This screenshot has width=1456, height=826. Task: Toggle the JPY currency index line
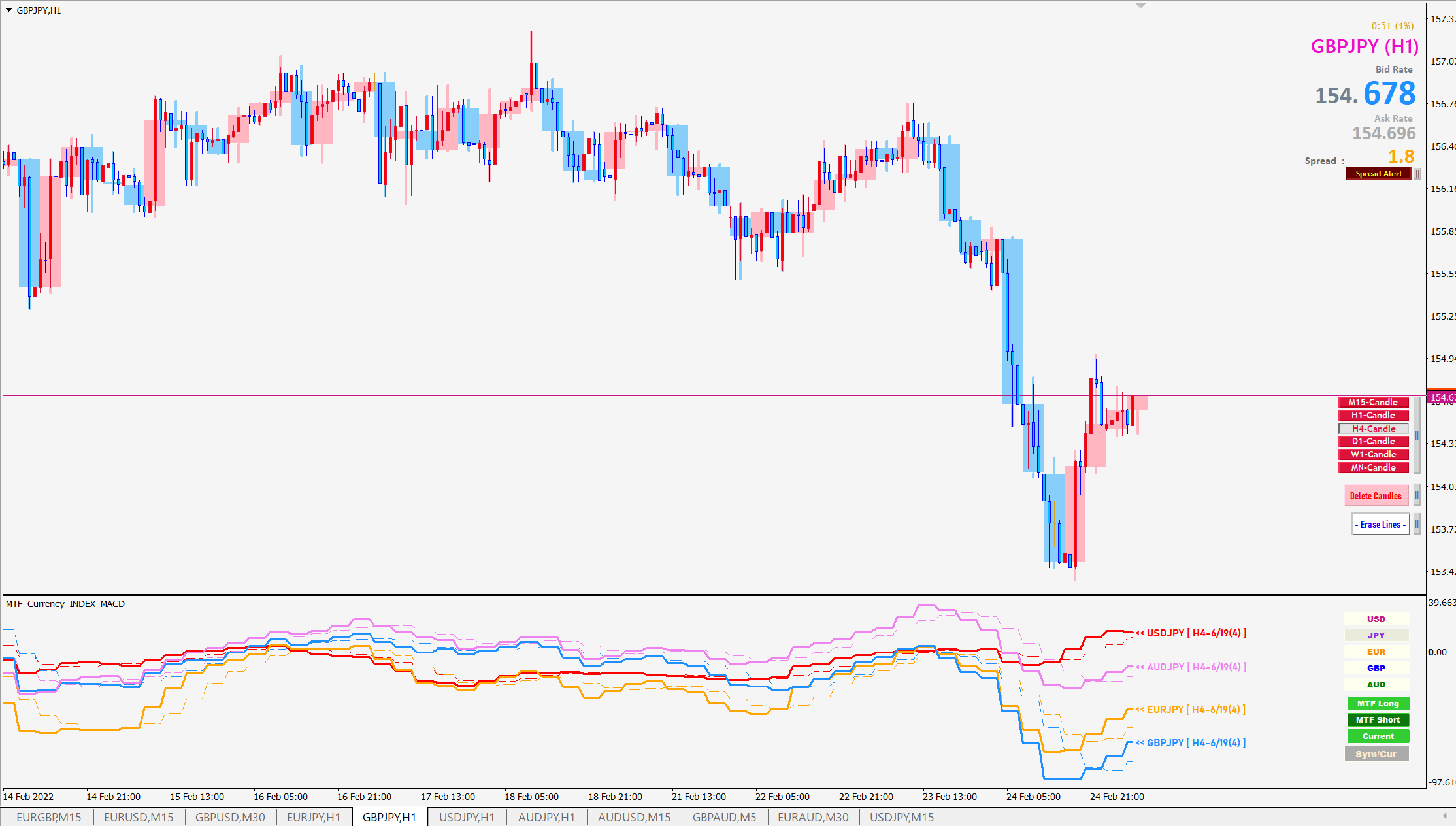[1376, 635]
